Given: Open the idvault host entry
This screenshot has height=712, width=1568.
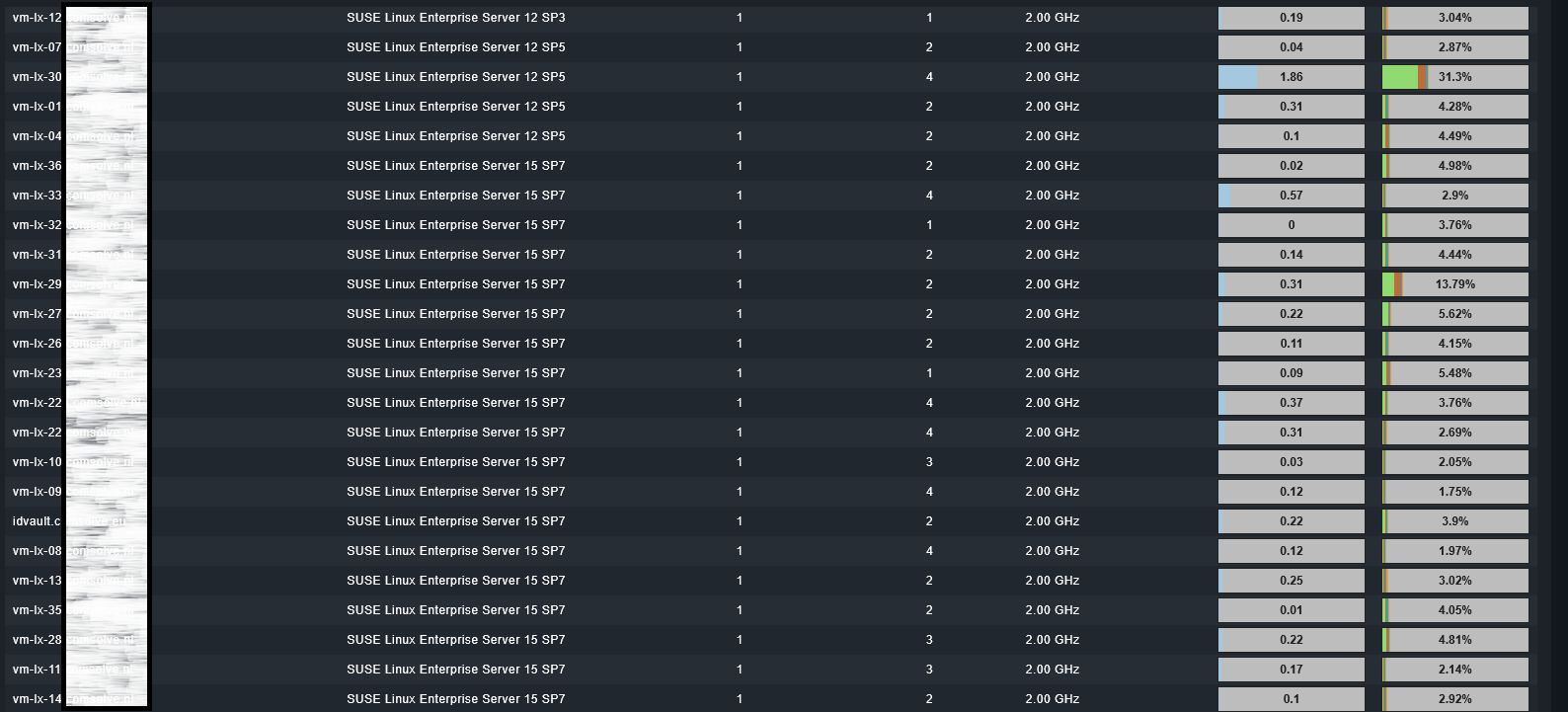Looking at the screenshot, I should click(37, 521).
